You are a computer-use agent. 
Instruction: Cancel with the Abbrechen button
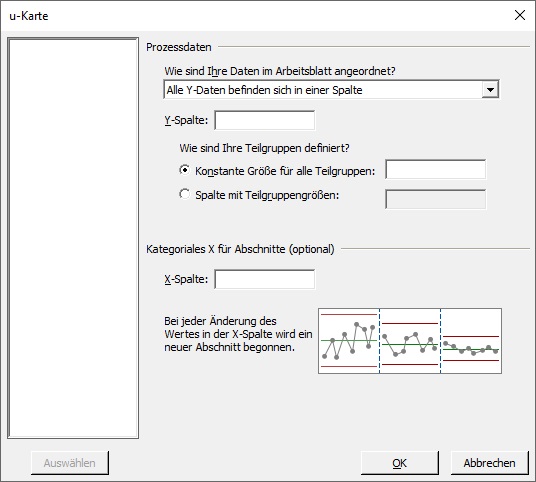coord(490,463)
